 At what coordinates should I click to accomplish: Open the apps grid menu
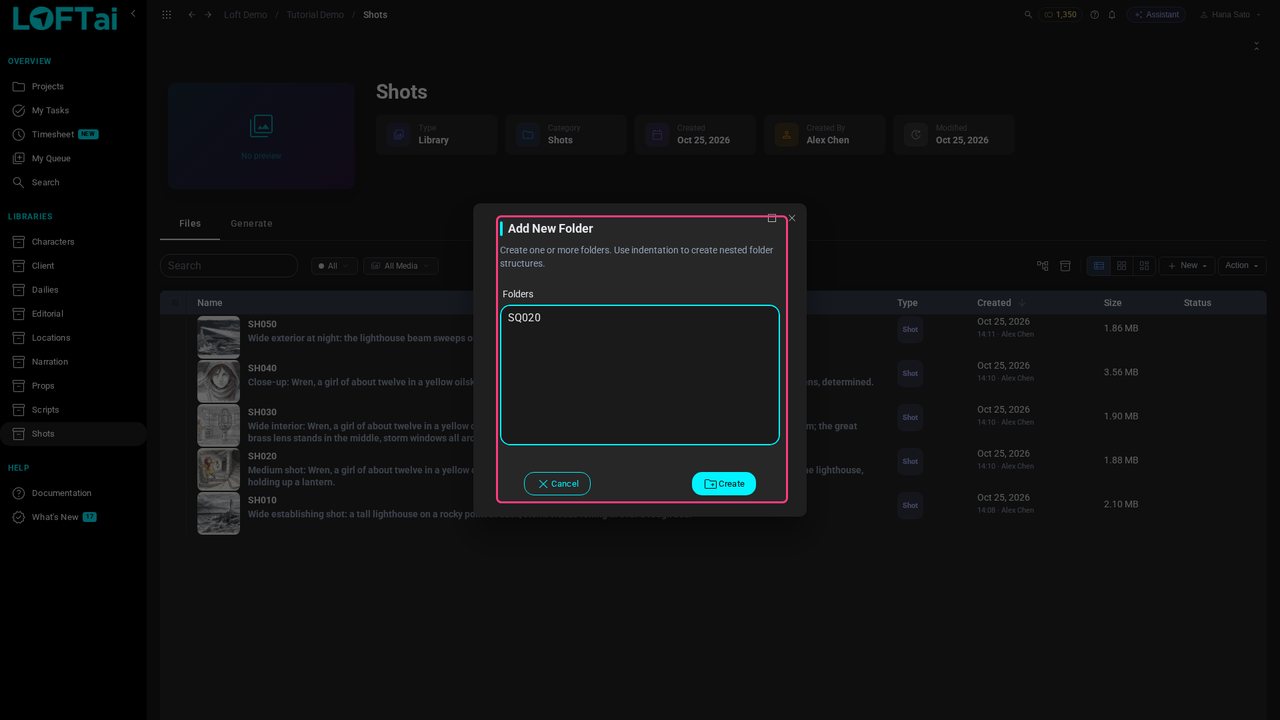click(x=166, y=15)
